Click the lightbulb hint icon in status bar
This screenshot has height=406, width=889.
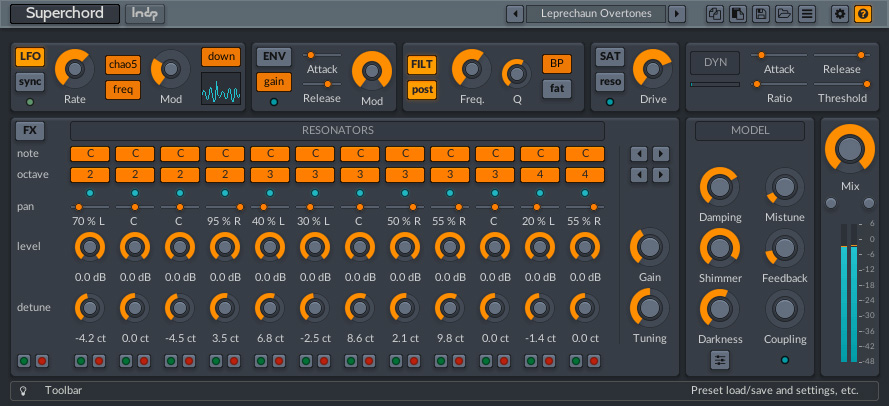click(x=21, y=390)
